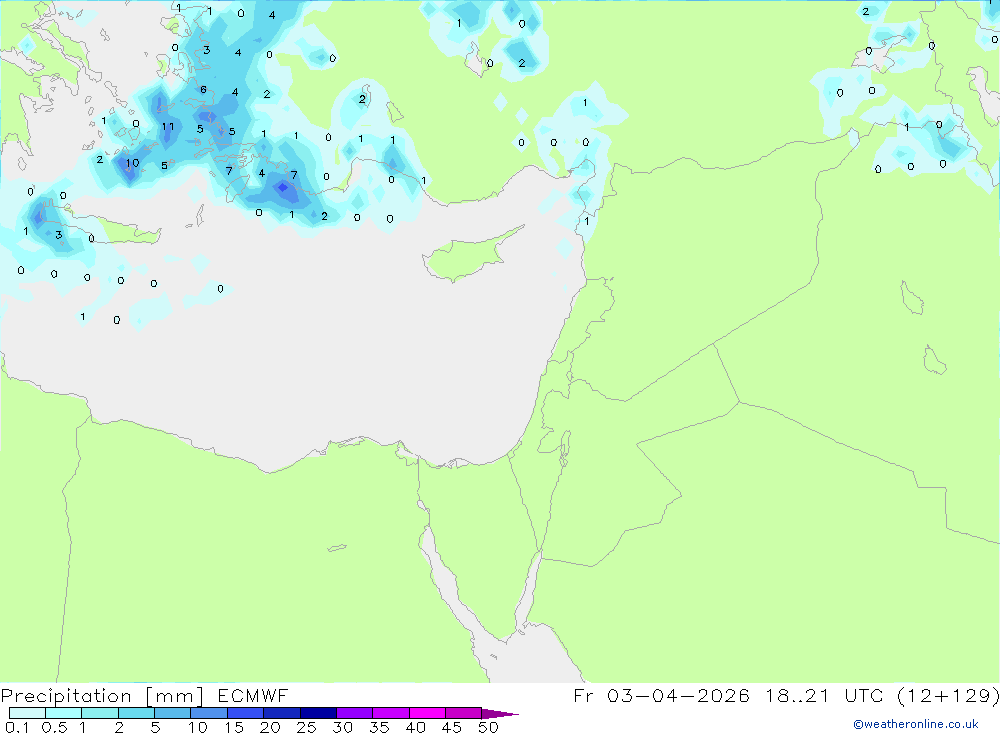Click the '(12+129)' forecast offset text
The height and width of the screenshot is (733, 1000).
949,695
